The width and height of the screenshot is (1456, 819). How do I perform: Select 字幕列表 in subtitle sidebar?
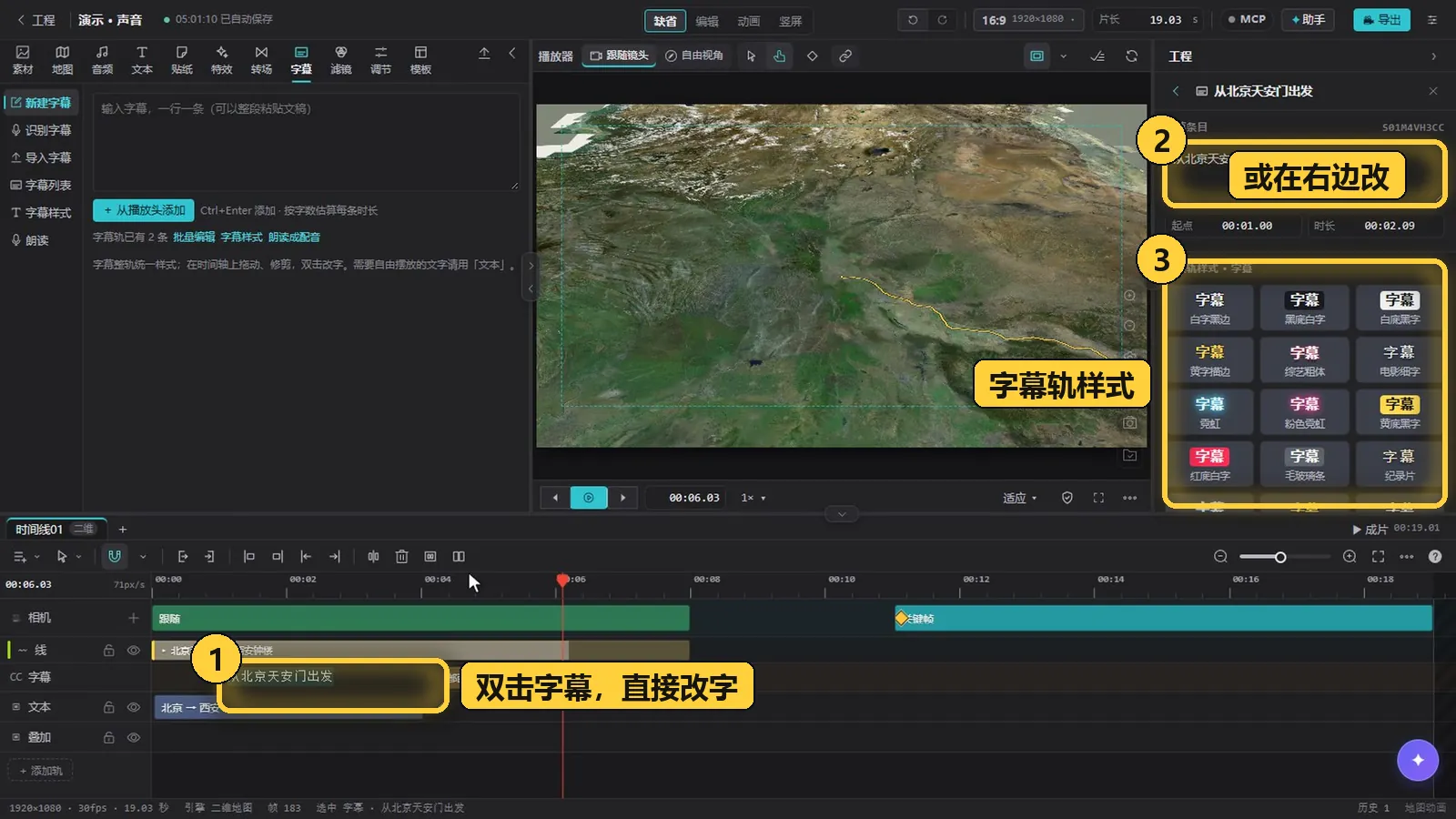click(41, 185)
